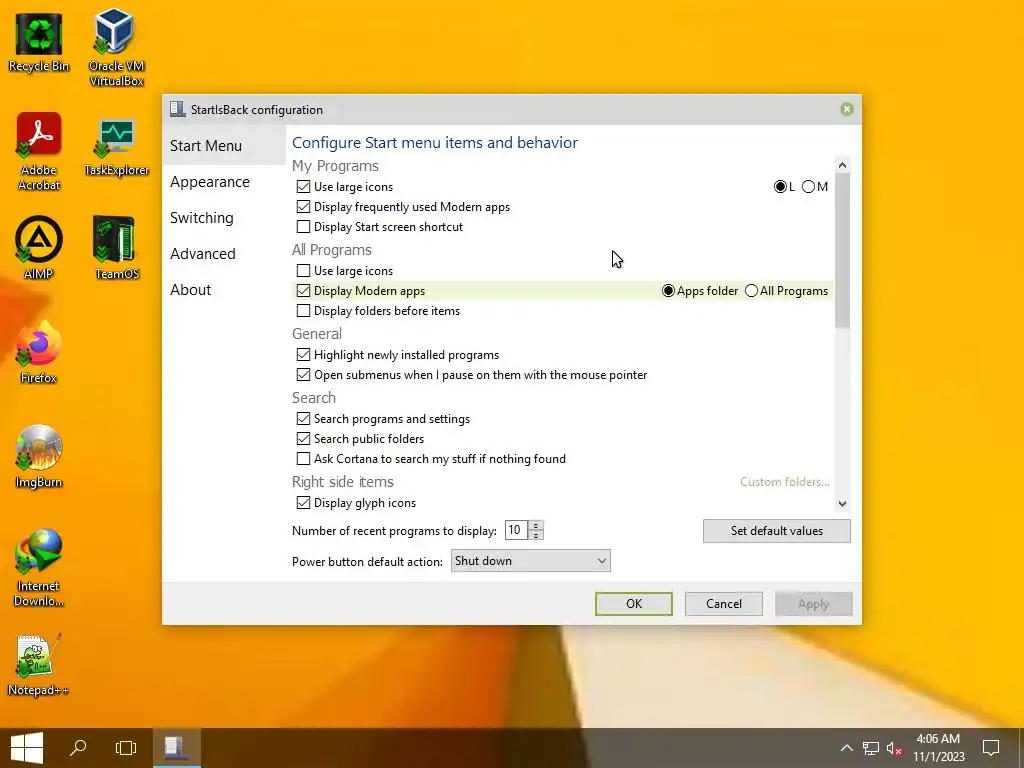The width and height of the screenshot is (1024, 768).
Task: Select the TeamOS desktop icon
Action: 116,248
